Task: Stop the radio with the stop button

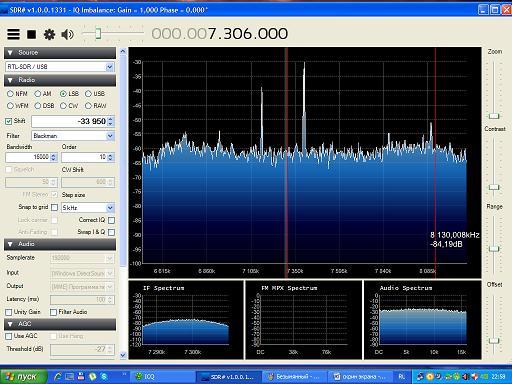Action: point(32,34)
